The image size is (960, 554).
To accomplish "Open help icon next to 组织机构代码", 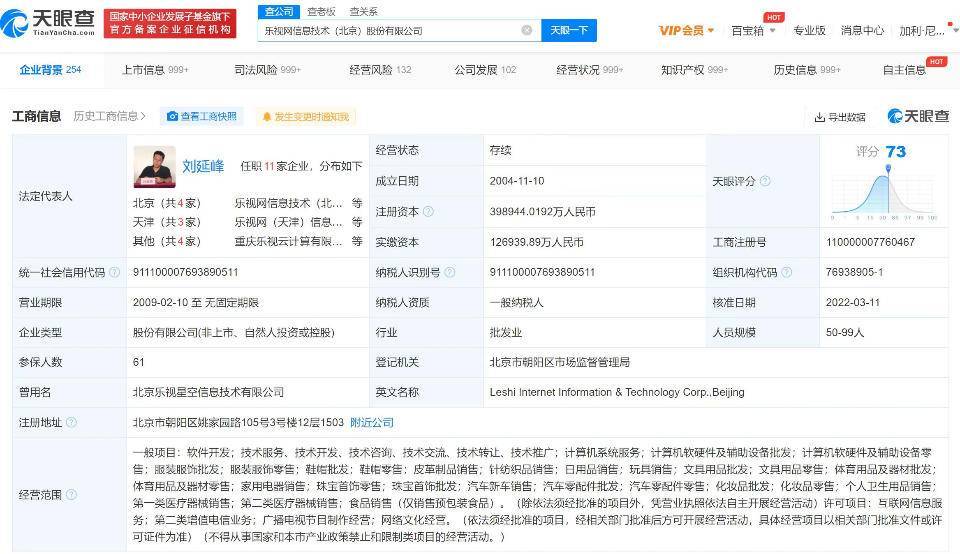I will tap(787, 272).
